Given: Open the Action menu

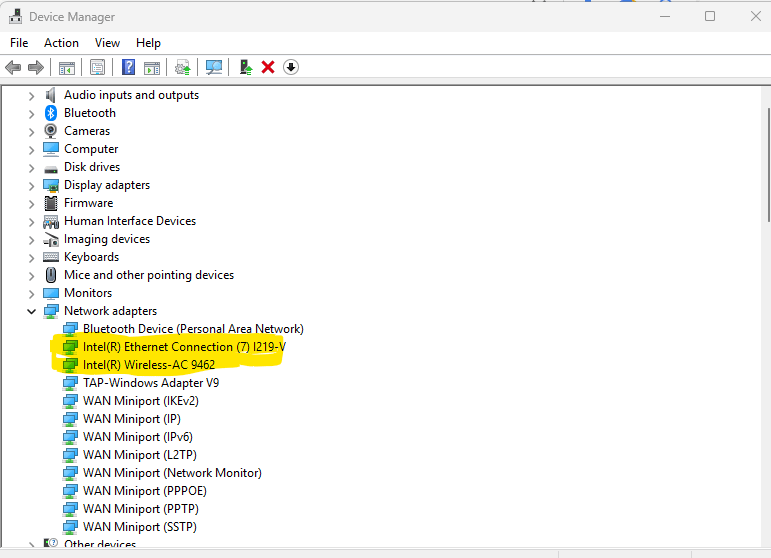Looking at the screenshot, I should (61, 43).
